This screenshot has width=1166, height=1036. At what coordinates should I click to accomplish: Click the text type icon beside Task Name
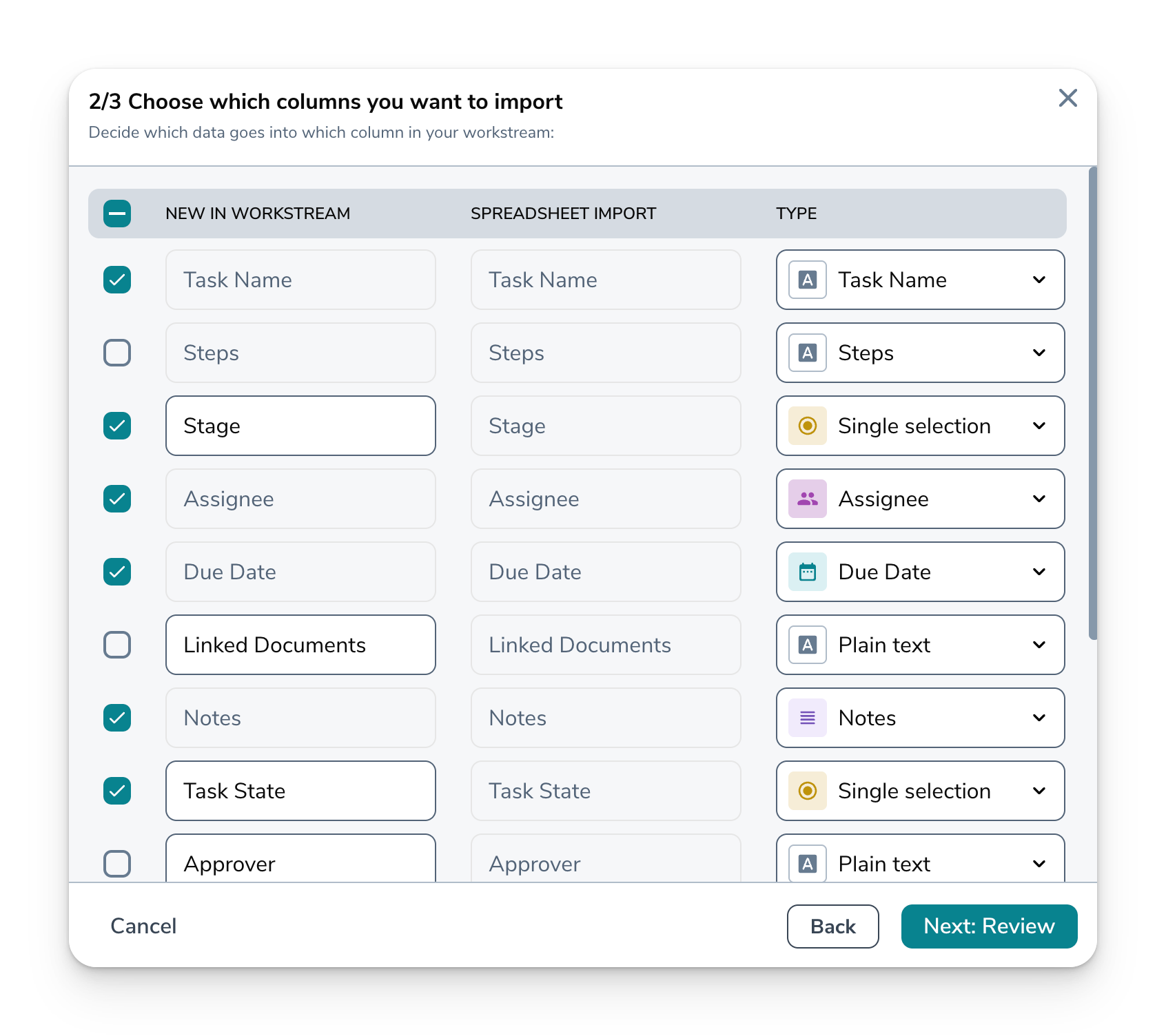tap(807, 280)
